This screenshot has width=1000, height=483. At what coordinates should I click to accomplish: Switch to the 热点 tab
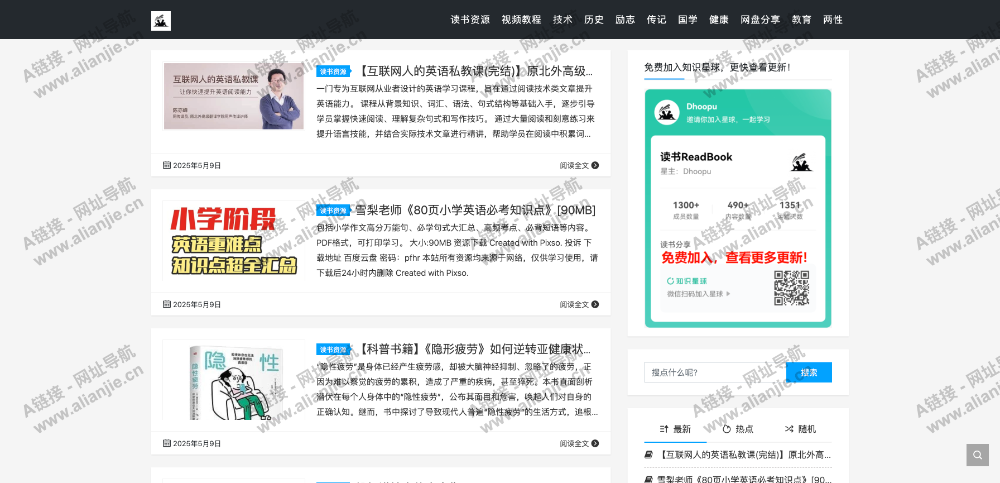coord(738,429)
